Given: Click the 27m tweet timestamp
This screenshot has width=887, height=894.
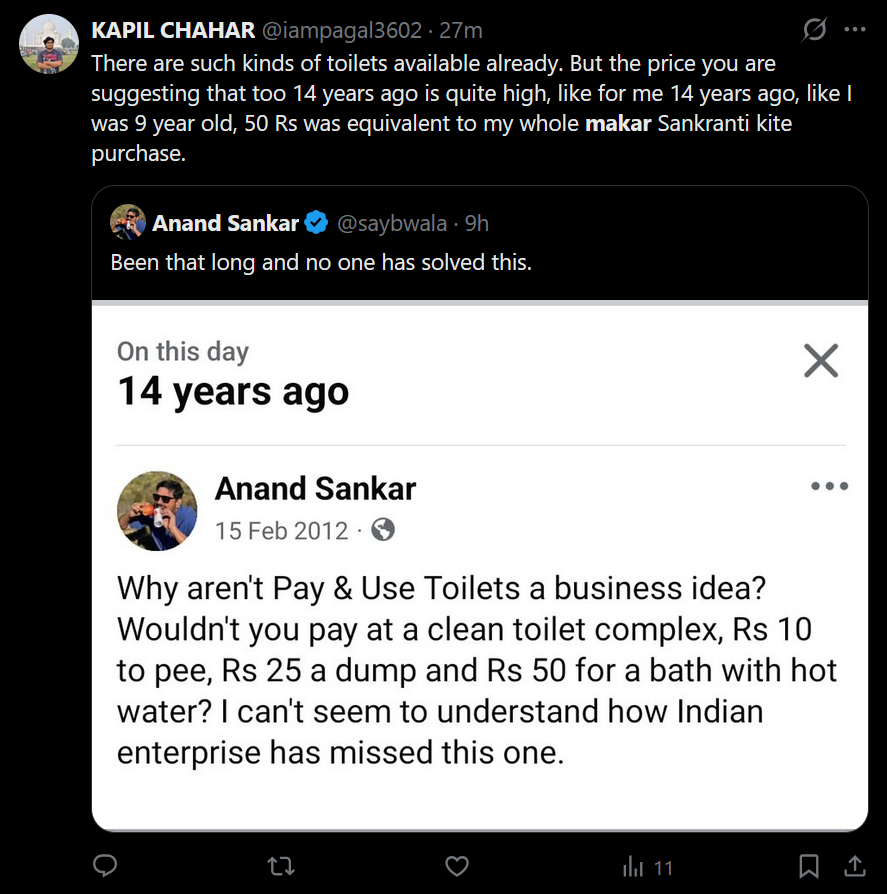Looking at the screenshot, I should click(x=463, y=30).
